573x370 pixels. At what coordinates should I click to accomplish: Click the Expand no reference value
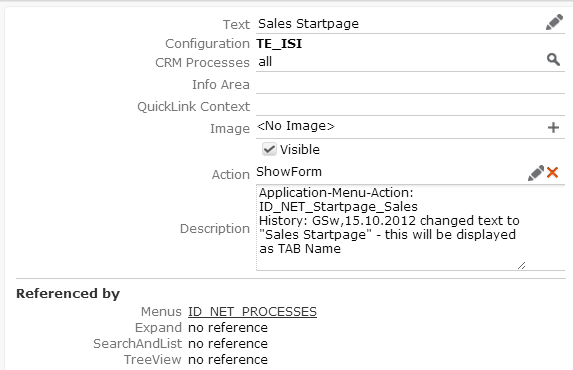(228, 328)
